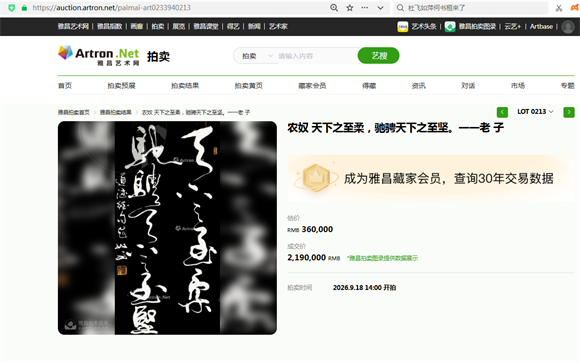Click the green shield security icon
The image size is (580, 362).
pos(11,8)
